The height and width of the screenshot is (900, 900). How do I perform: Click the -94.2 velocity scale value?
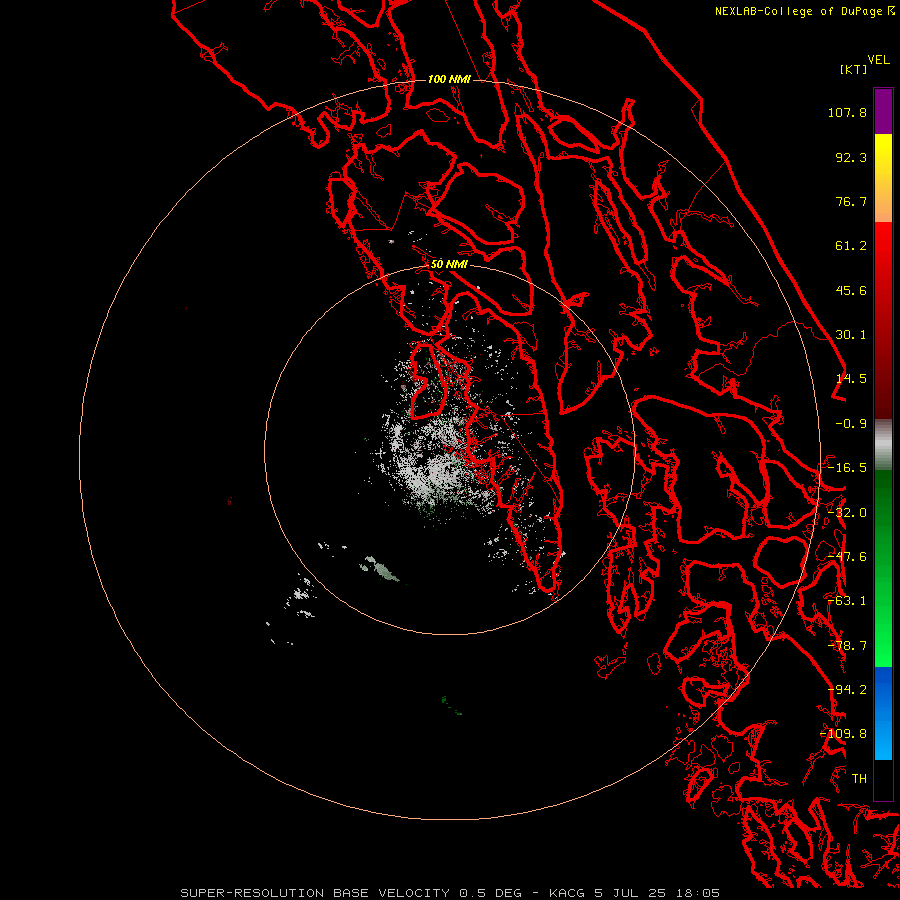(847, 690)
